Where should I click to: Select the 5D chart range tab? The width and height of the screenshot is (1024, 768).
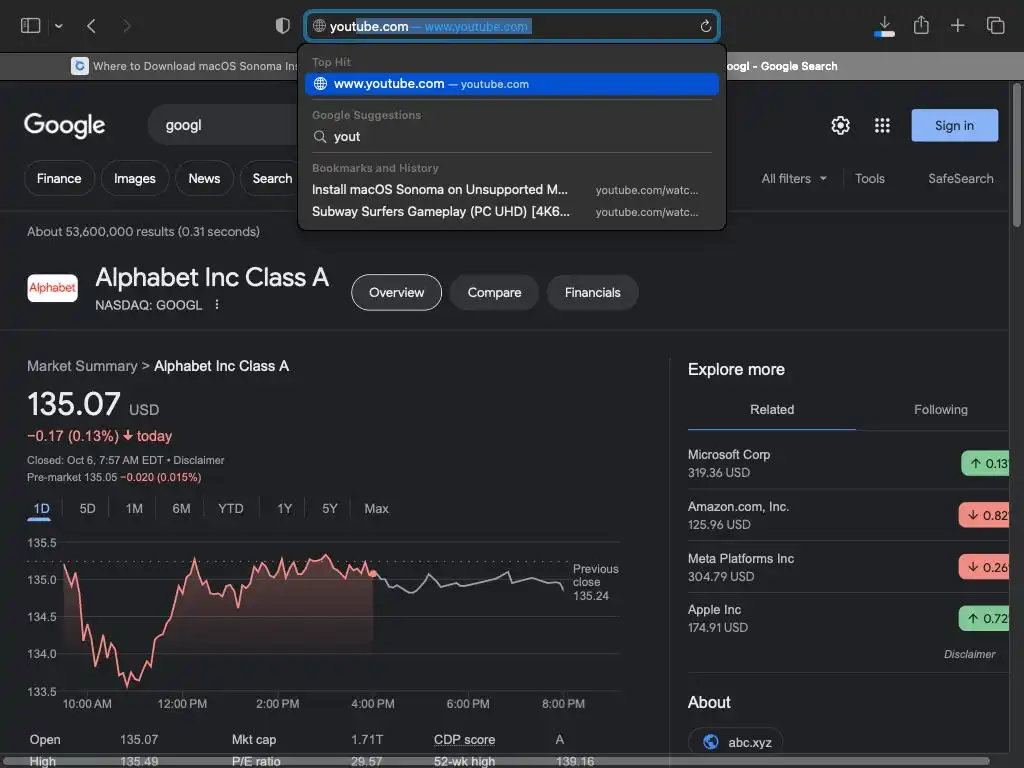click(x=87, y=508)
